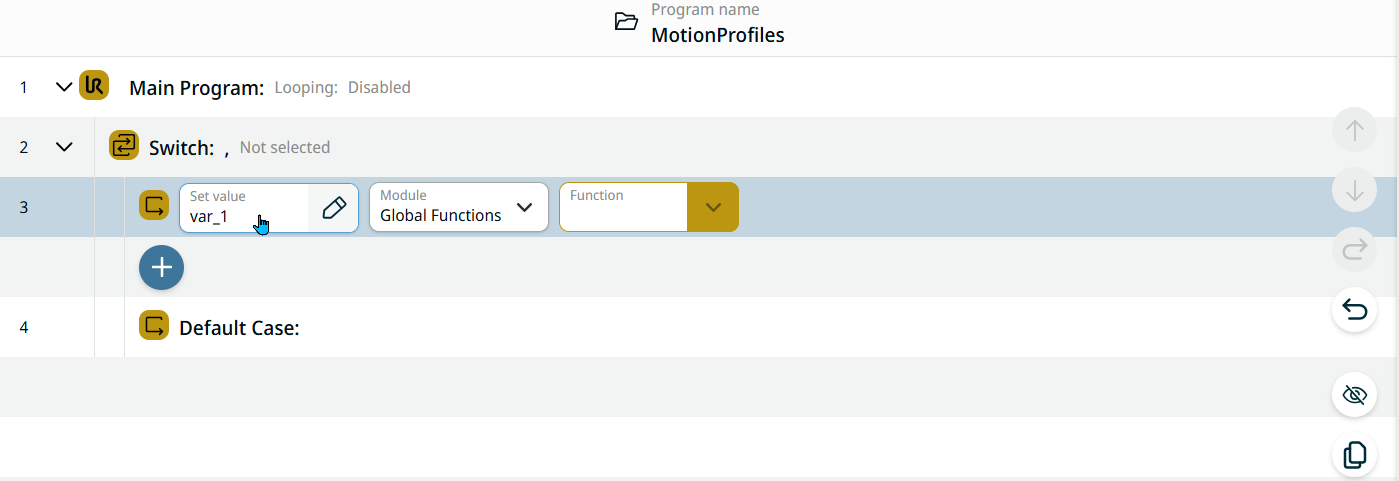
Task: Move the selected node down
Action: [x=1354, y=190]
